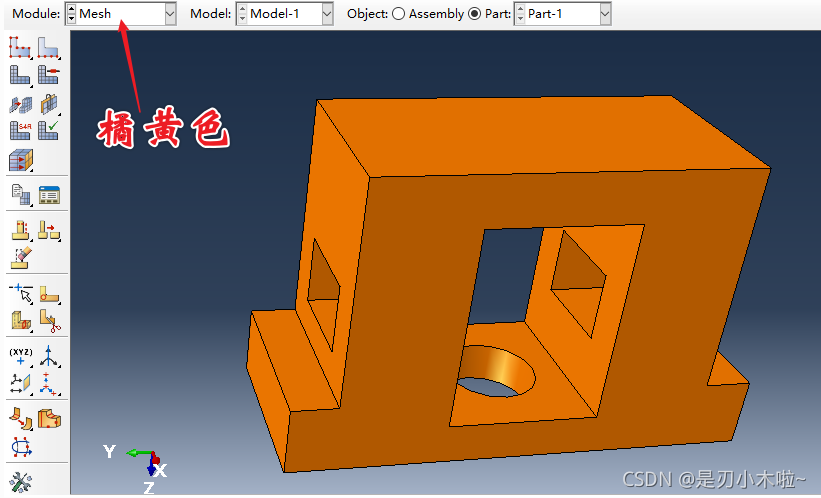This screenshot has width=821, height=498.
Task: Expand the Module dropdown showing Mesh
Action: coord(169,14)
